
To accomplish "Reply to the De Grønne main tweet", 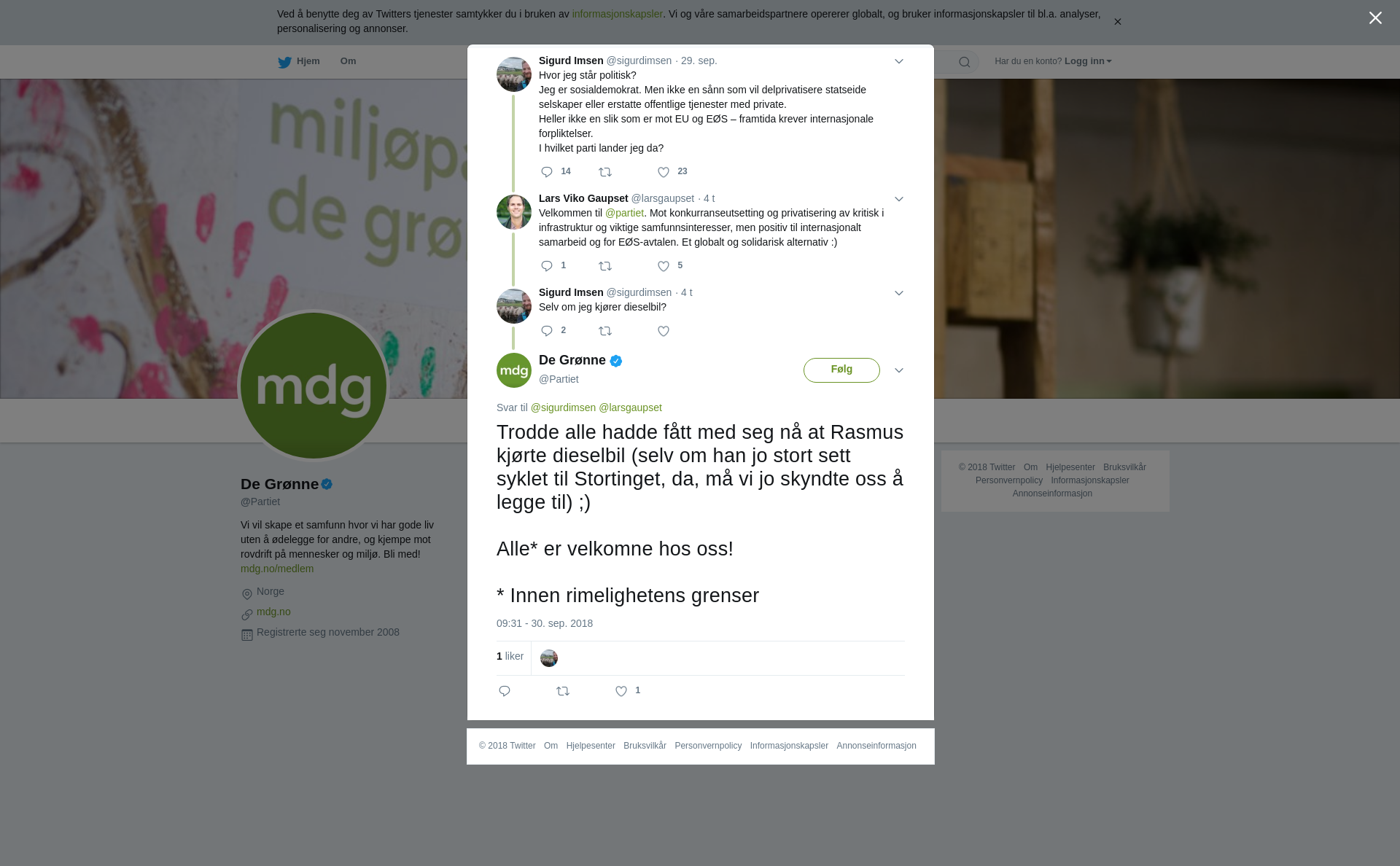I will 505,691.
